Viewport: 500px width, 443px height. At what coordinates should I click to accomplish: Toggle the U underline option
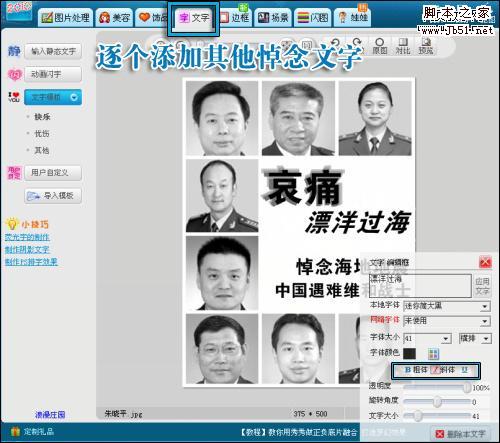[x=465, y=370]
